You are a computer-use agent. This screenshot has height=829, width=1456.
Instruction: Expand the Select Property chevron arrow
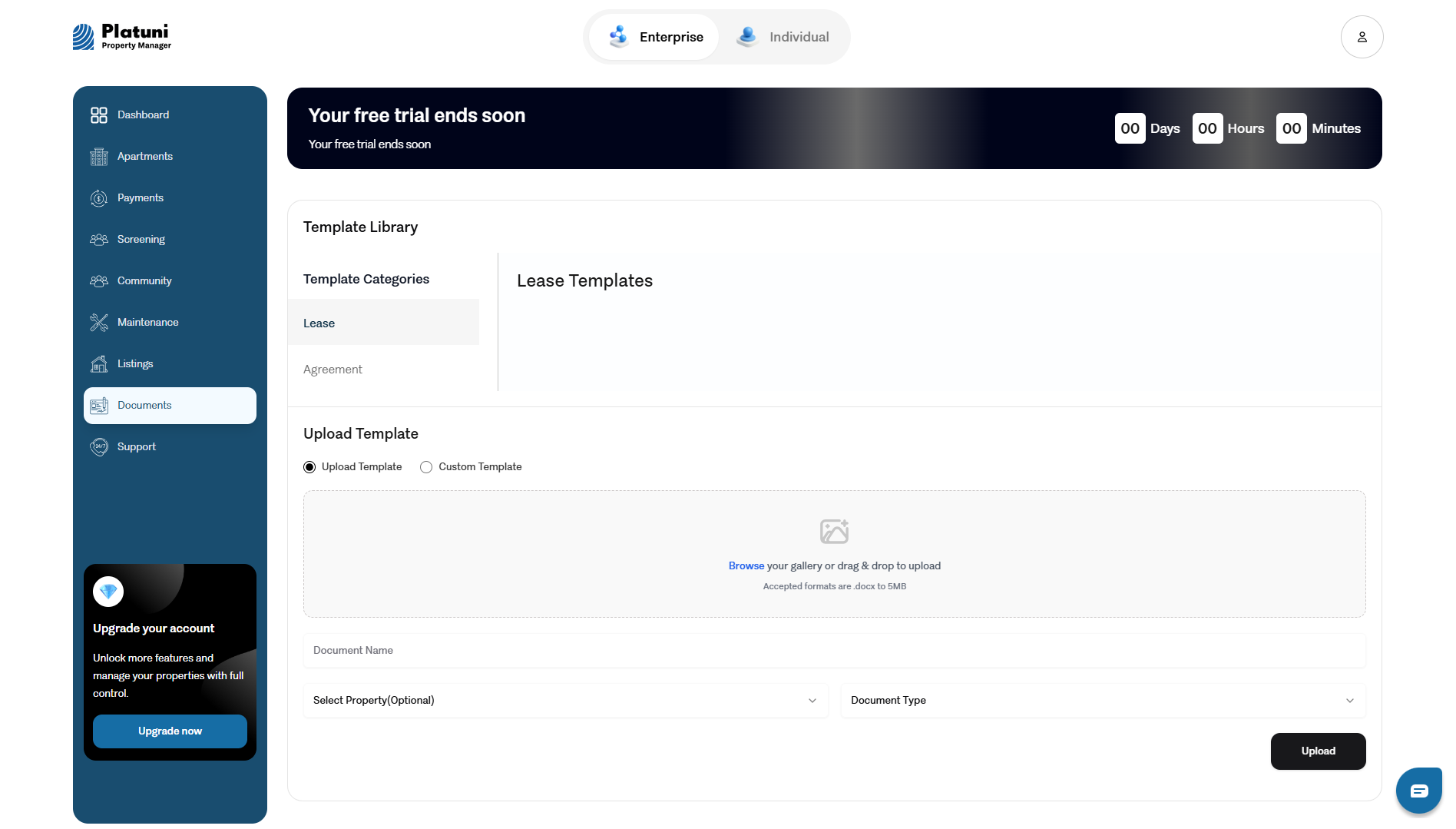[812, 701]
